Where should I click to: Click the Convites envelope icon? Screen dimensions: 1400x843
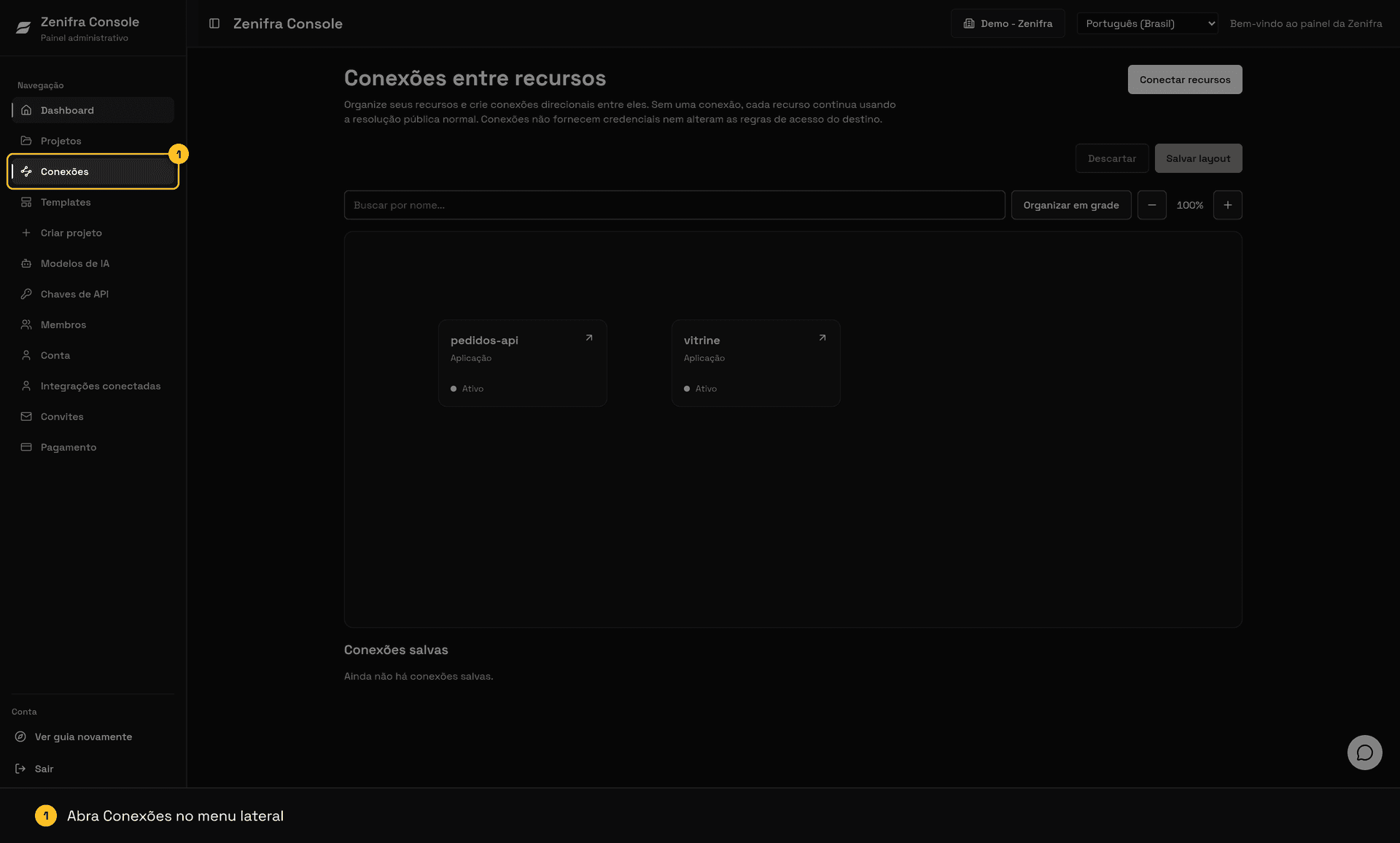26,416
